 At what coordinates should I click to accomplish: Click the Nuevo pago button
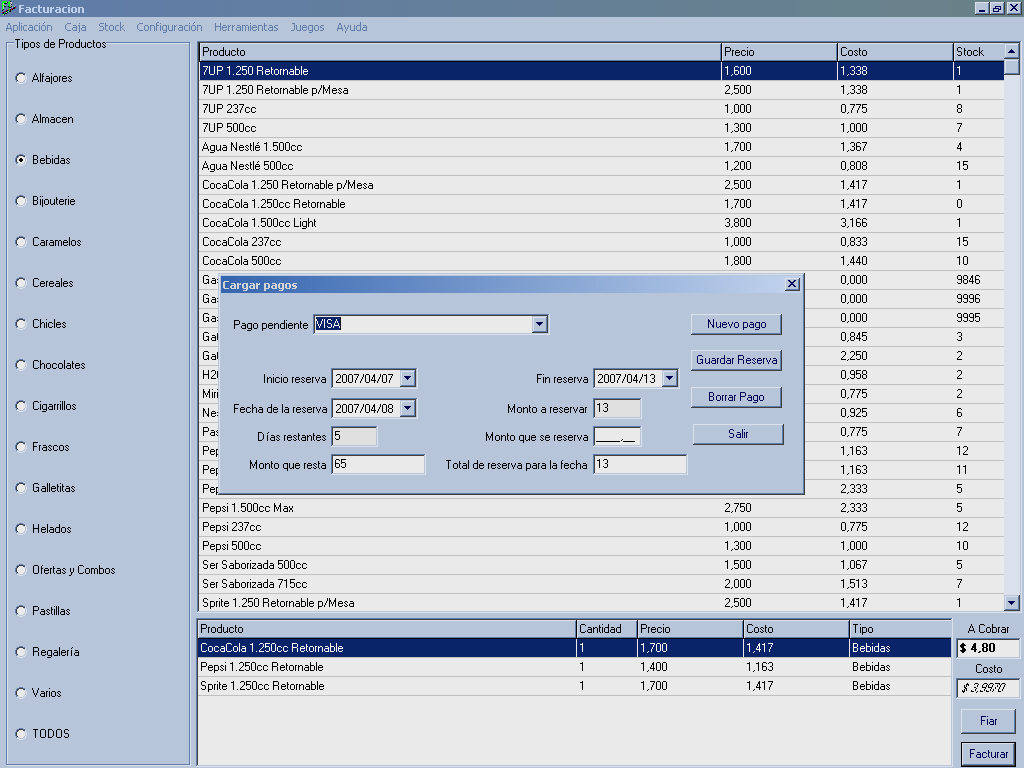736,324
